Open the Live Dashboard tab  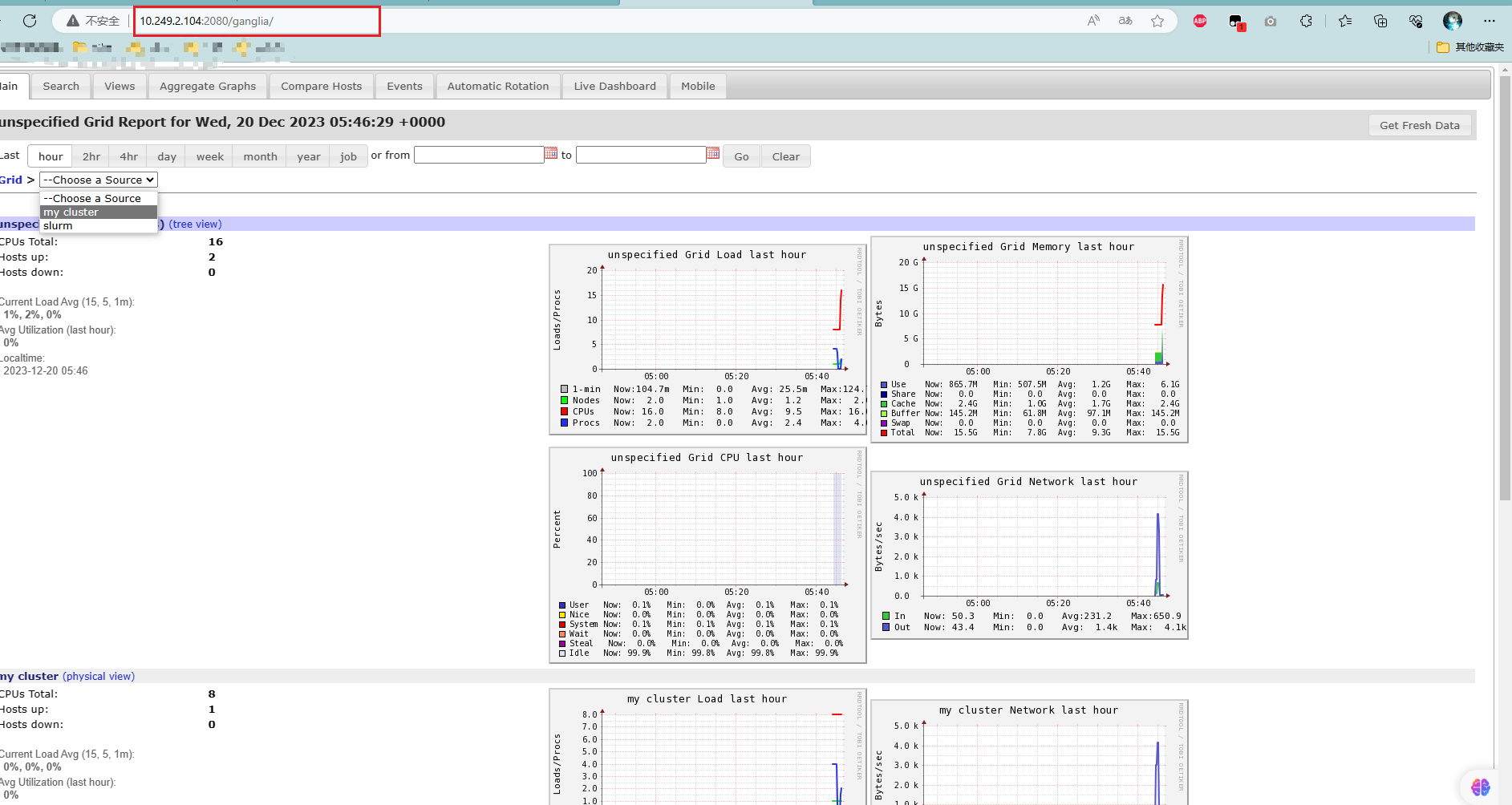point(615,86)
